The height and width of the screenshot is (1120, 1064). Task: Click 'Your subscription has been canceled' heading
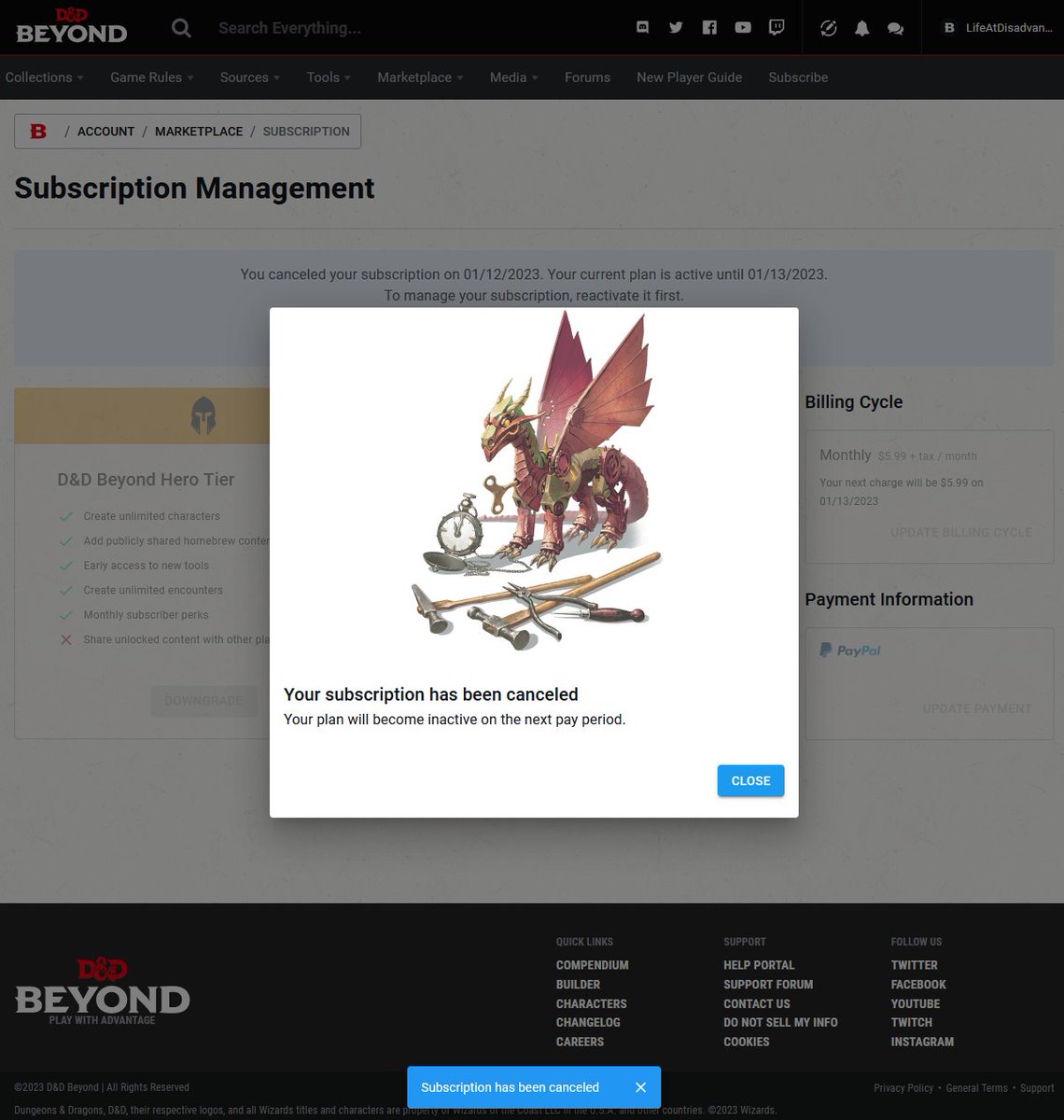pyautogui.click(x=431, y=694)
